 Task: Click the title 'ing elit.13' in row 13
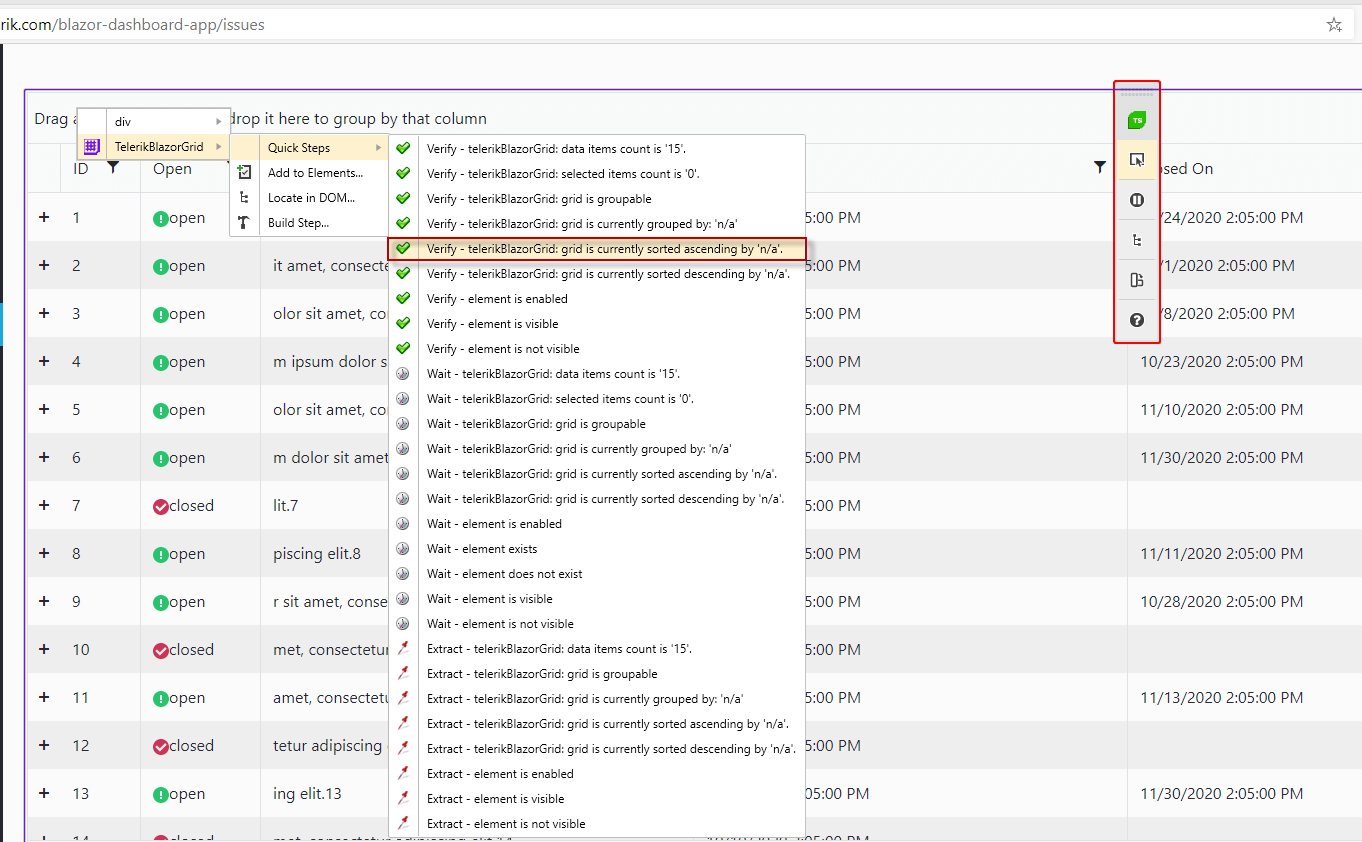pyautogui.click(x=307, y=794)
